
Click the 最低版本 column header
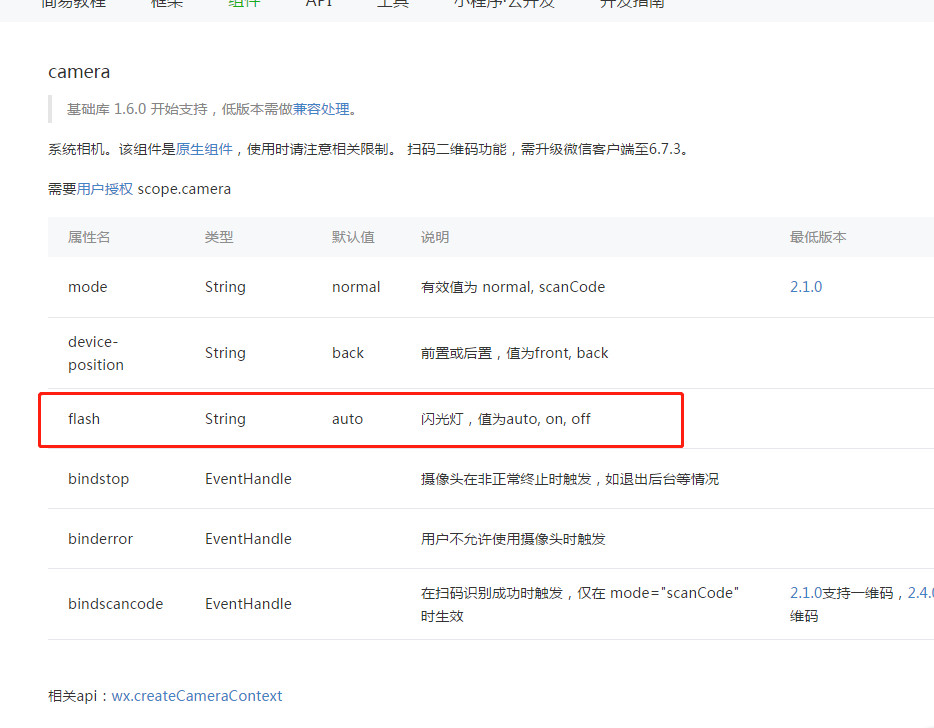tap(818, 237)
